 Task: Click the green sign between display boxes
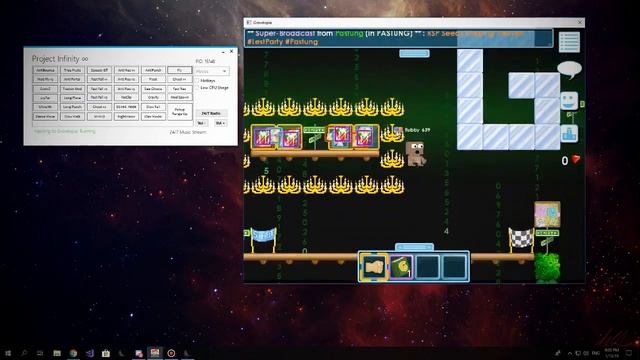[314, 135]
